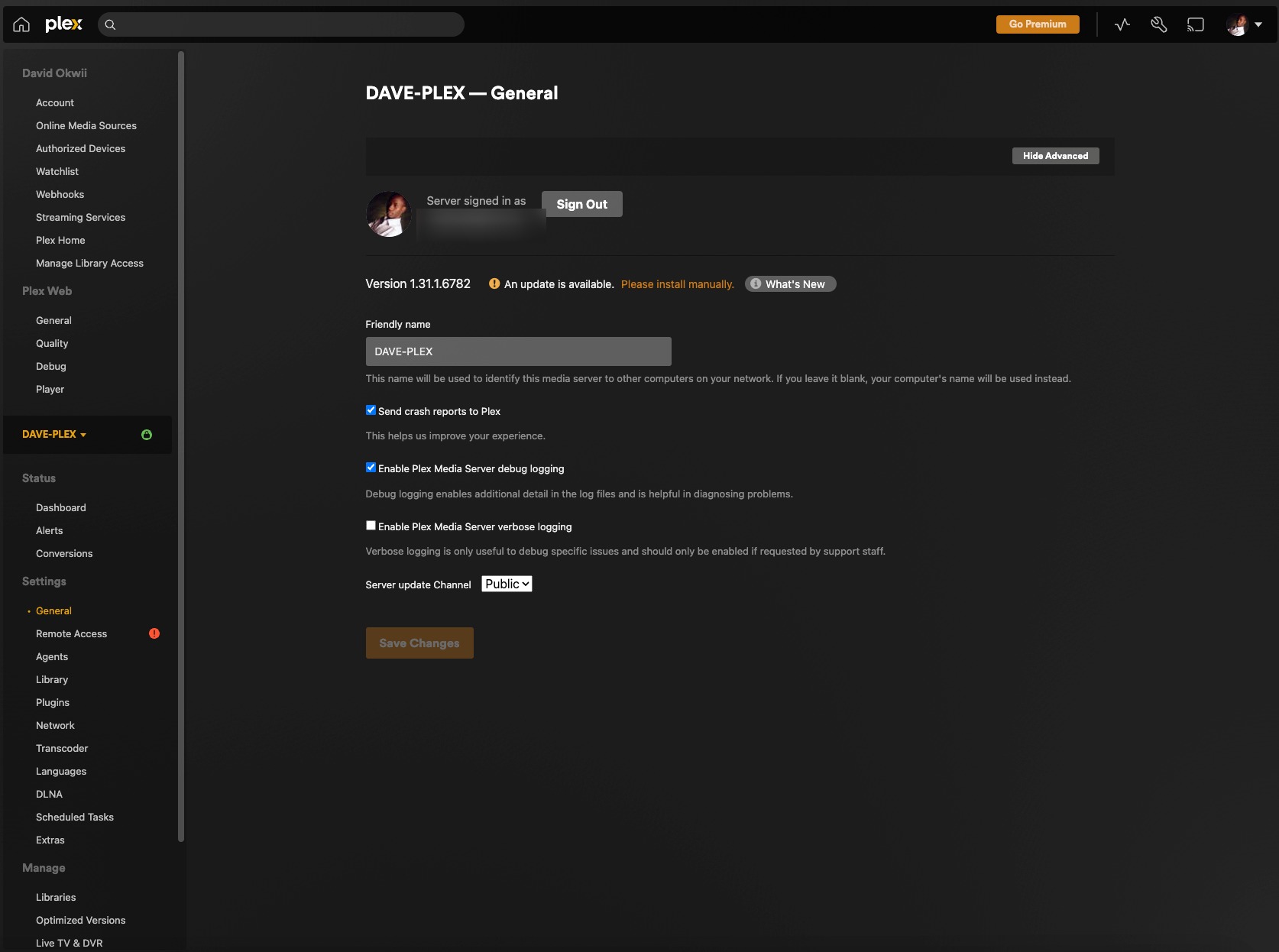
Task: Enable Plex Media Server verbose logging
Action: [371, 526]
